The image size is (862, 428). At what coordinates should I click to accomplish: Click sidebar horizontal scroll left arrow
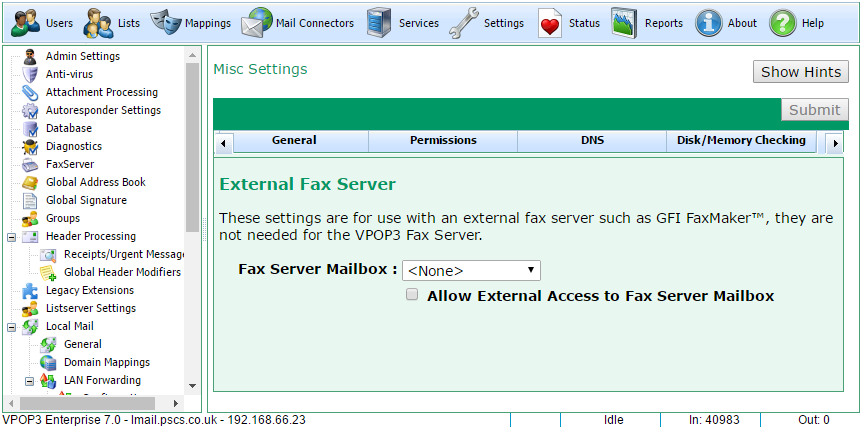point(12,403)
